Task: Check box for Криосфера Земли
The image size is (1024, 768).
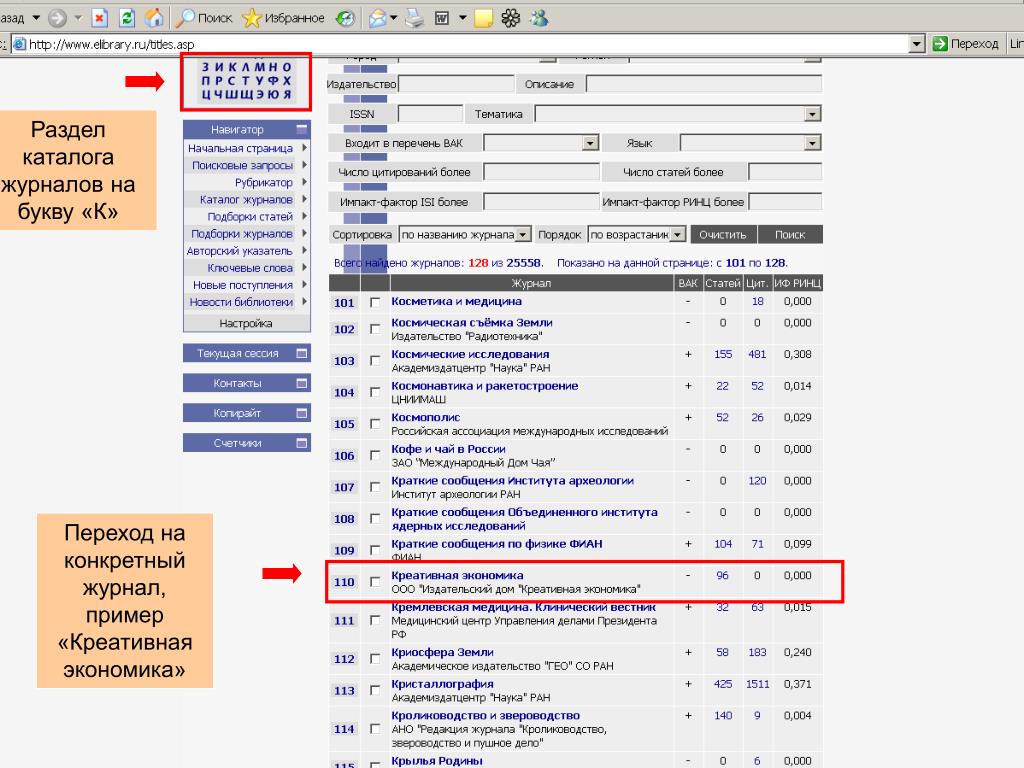Action: click(375, 659)
